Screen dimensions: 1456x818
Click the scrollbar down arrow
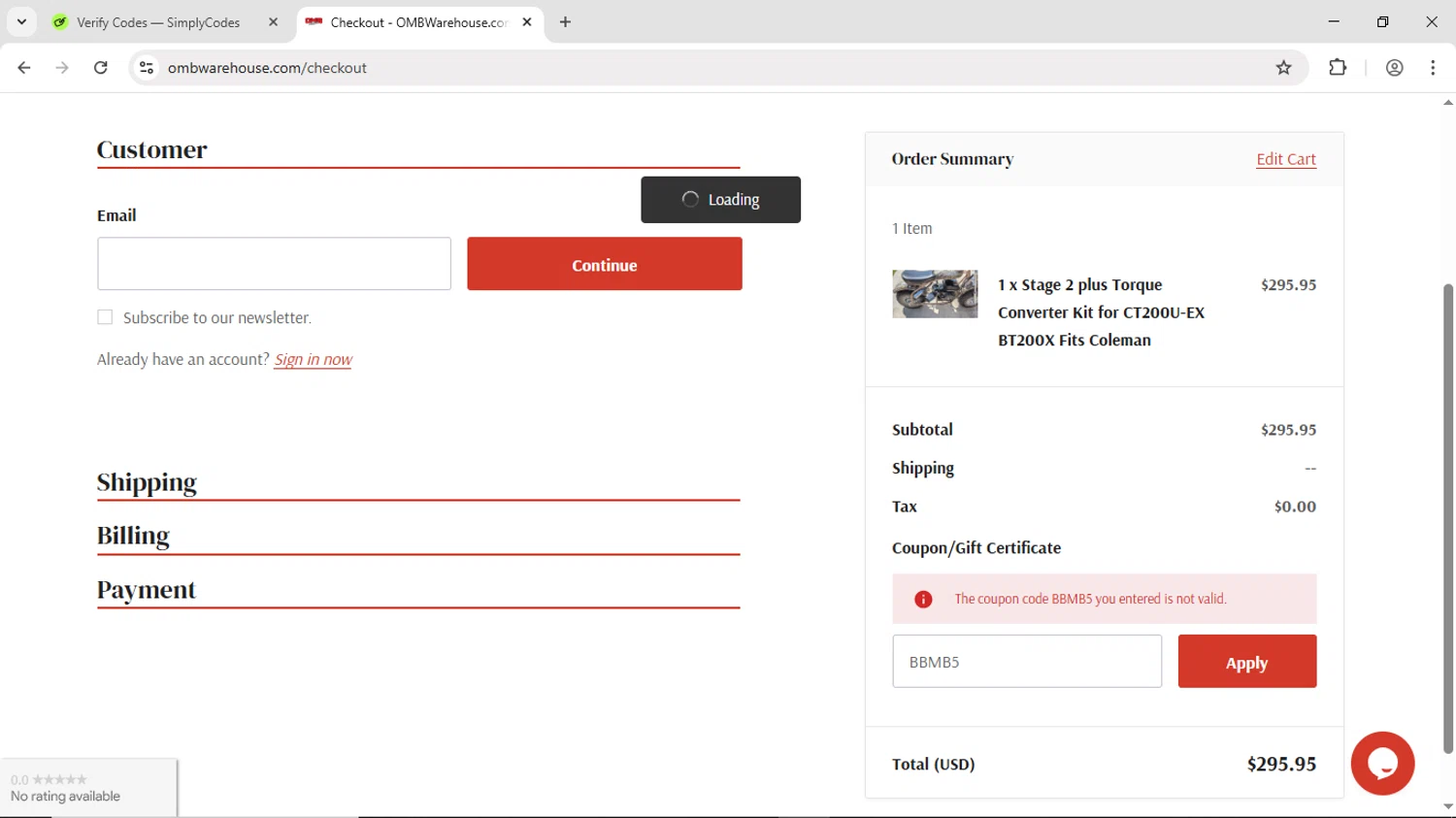(1448, 807)
